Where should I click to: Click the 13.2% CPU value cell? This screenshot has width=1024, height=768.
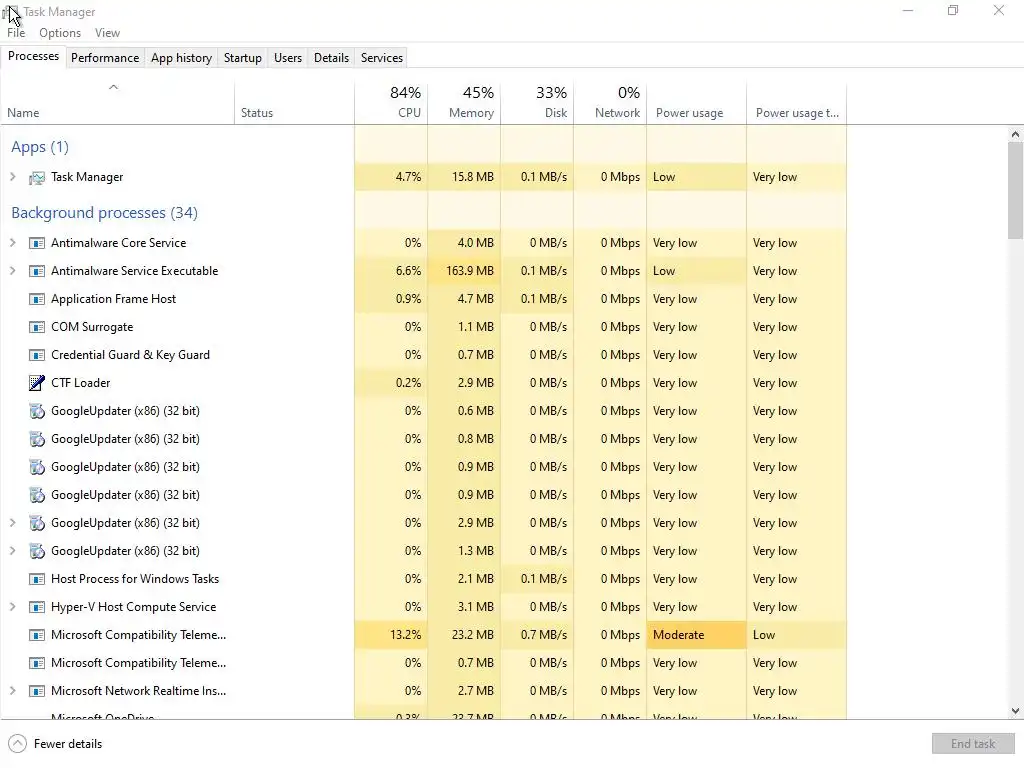pos(391,635)
